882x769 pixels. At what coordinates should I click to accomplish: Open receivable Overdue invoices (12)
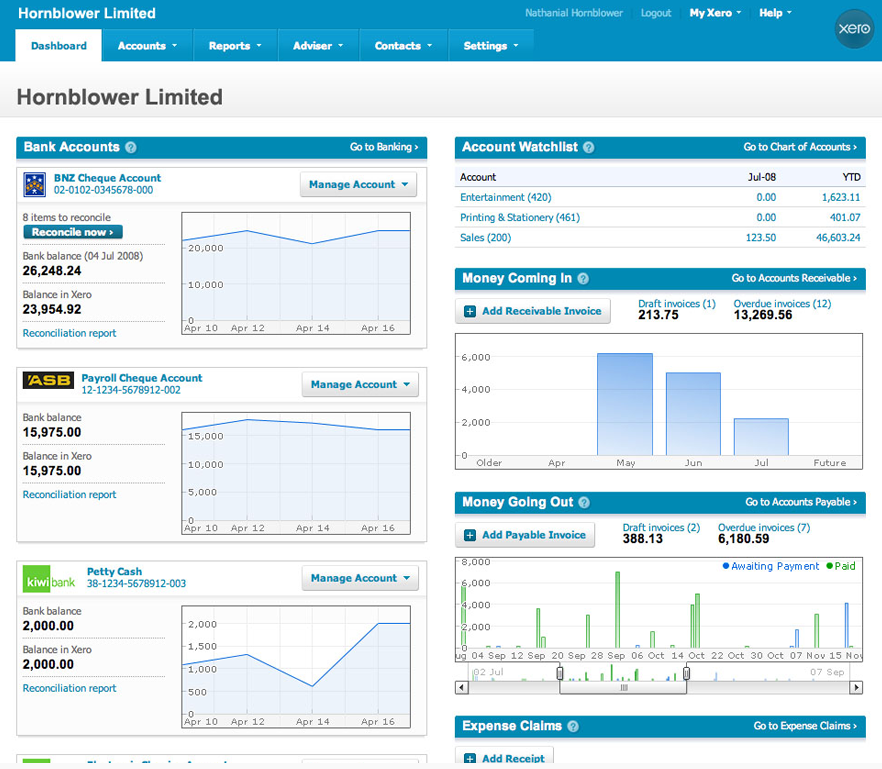[782, 304]
